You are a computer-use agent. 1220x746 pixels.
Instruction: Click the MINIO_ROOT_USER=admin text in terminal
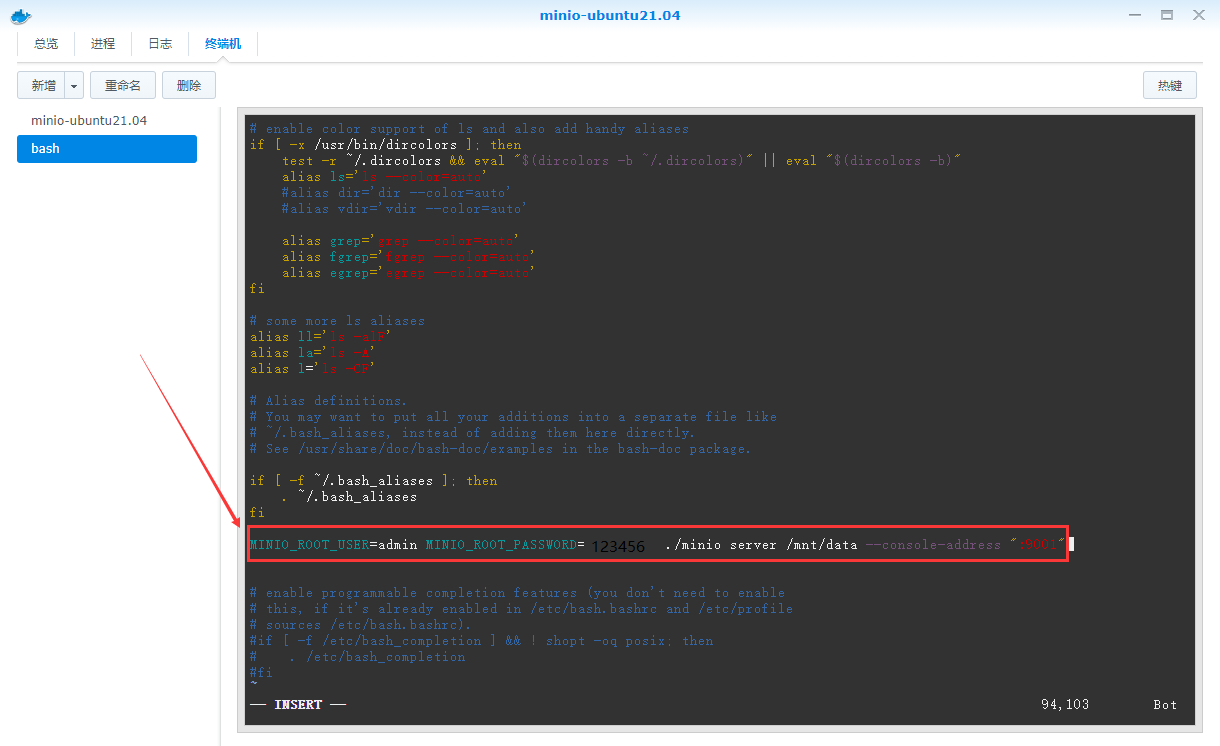(x=334, y=545)
